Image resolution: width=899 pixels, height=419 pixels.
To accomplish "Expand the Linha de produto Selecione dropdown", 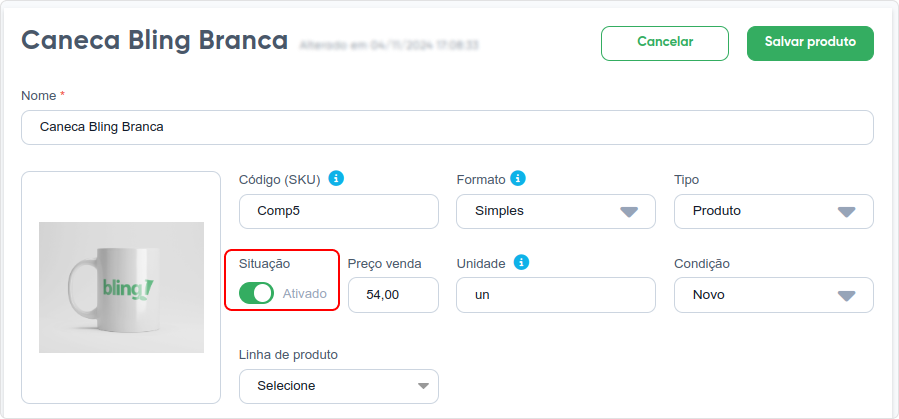I will tap(338, 386).
